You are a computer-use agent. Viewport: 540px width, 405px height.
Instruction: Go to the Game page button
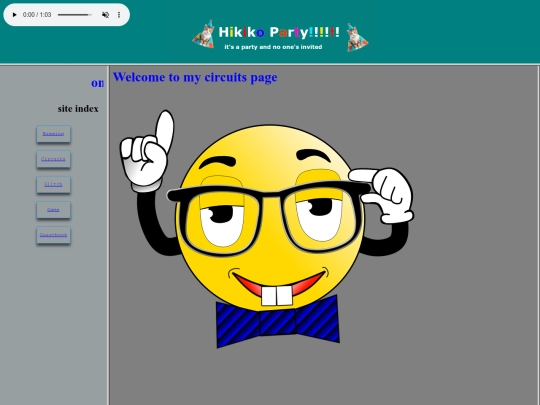[53, 210]
